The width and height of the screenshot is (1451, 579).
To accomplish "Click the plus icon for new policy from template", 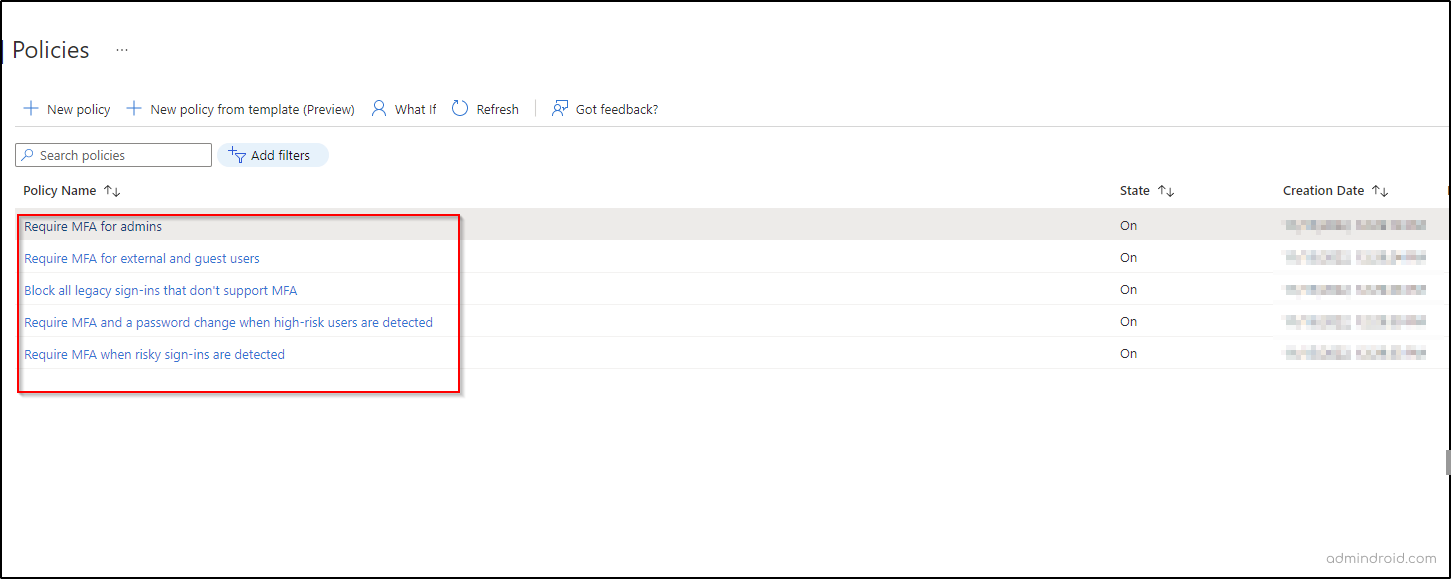I will [133, 108].
